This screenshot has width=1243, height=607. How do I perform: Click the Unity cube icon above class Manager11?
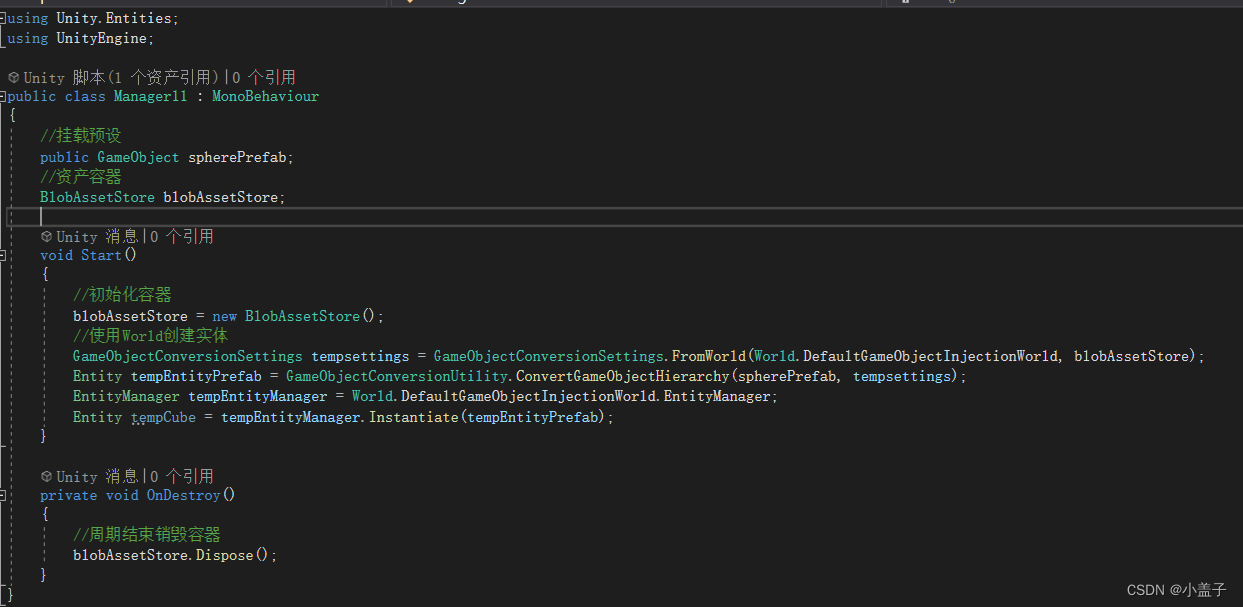click(x=14, y=76)
